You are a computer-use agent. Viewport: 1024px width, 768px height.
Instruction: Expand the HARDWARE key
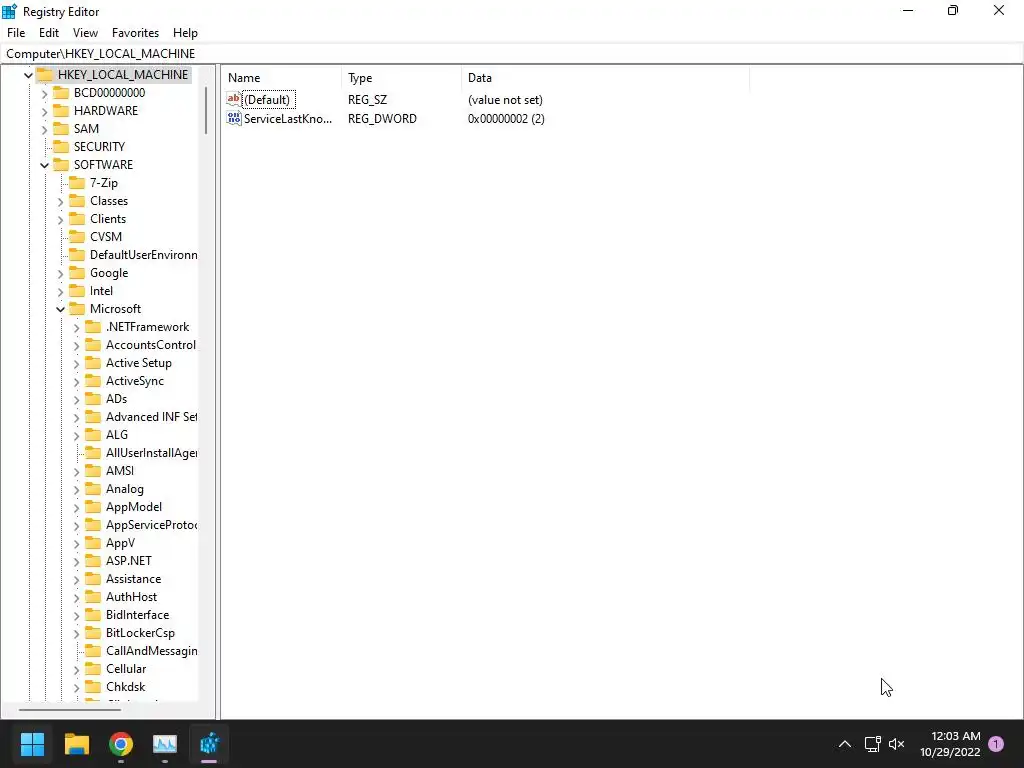point(44,111)
